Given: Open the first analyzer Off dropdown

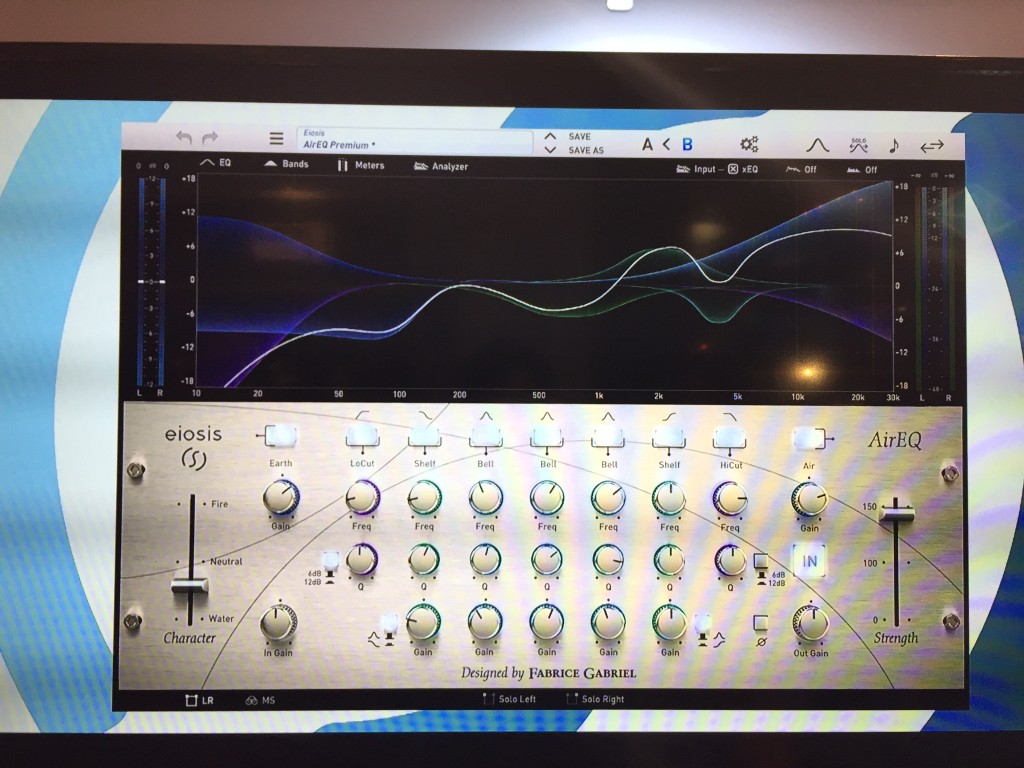Looking at the screenshot, I should pyautogui.click(x=801, y=169).
